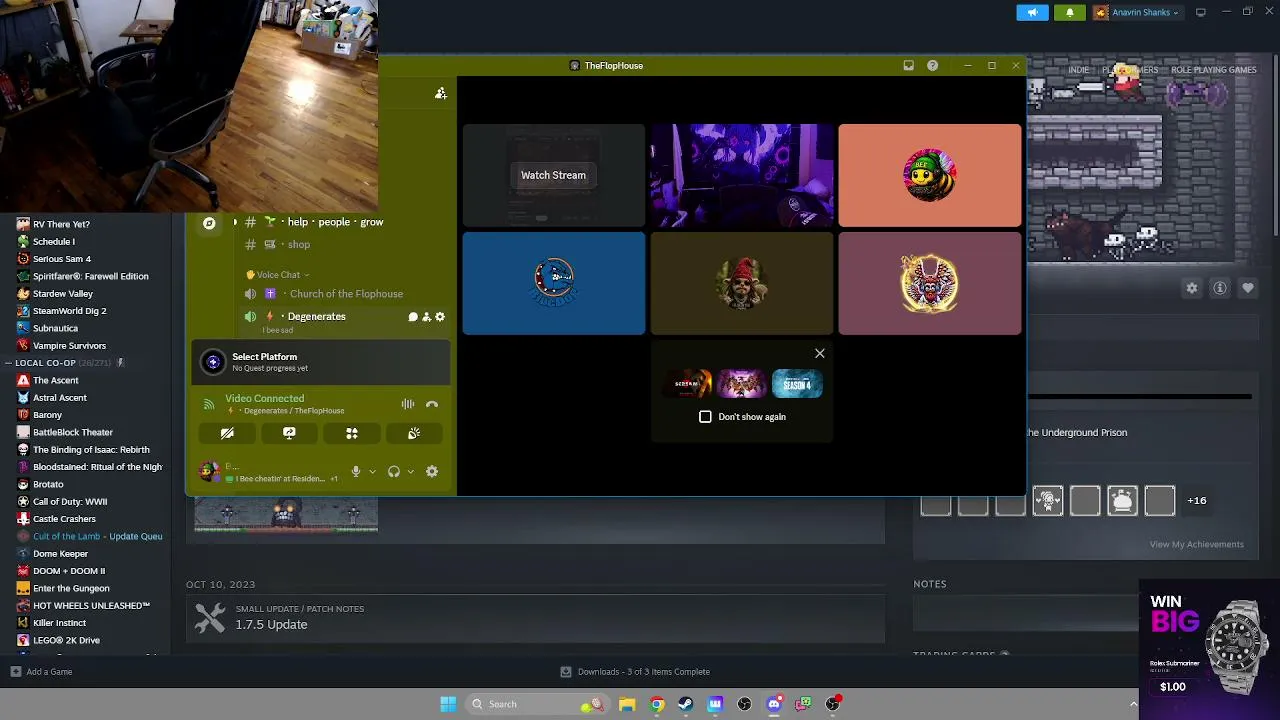Select Stardew Valley in Steam library
The width and height of the screenshot is (1280, 720).
[62, 294]
